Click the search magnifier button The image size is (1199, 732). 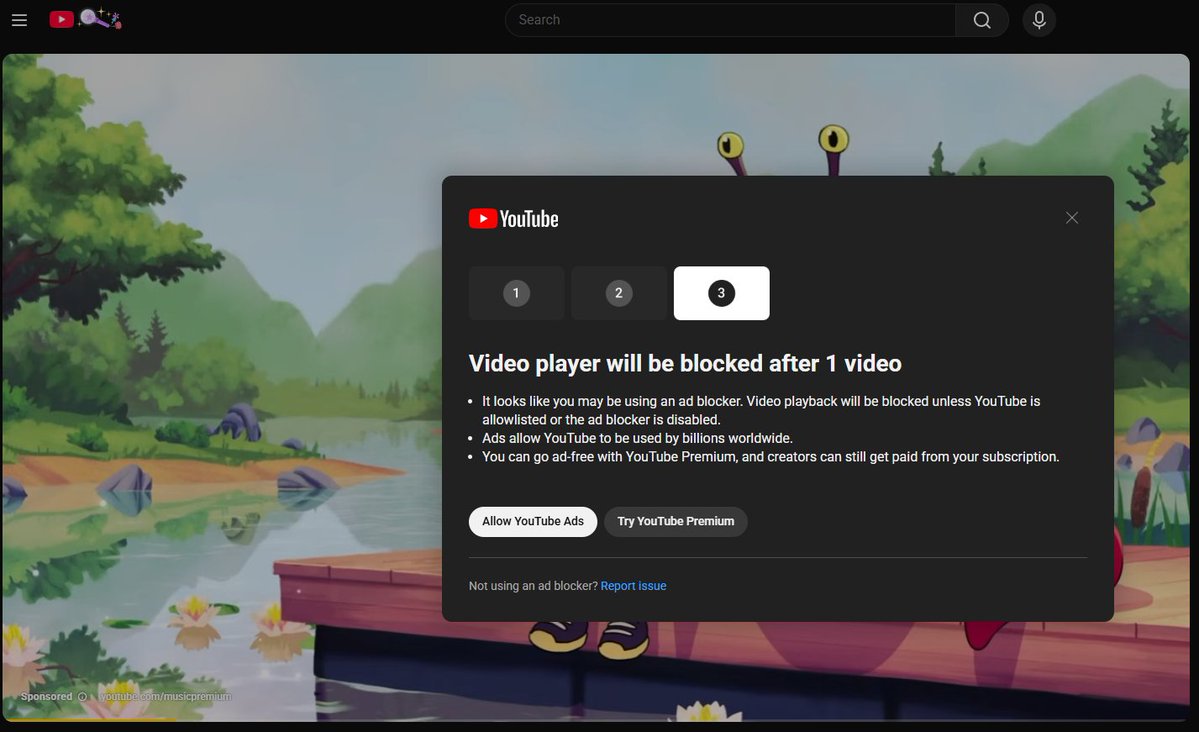(x=982, y=20)
